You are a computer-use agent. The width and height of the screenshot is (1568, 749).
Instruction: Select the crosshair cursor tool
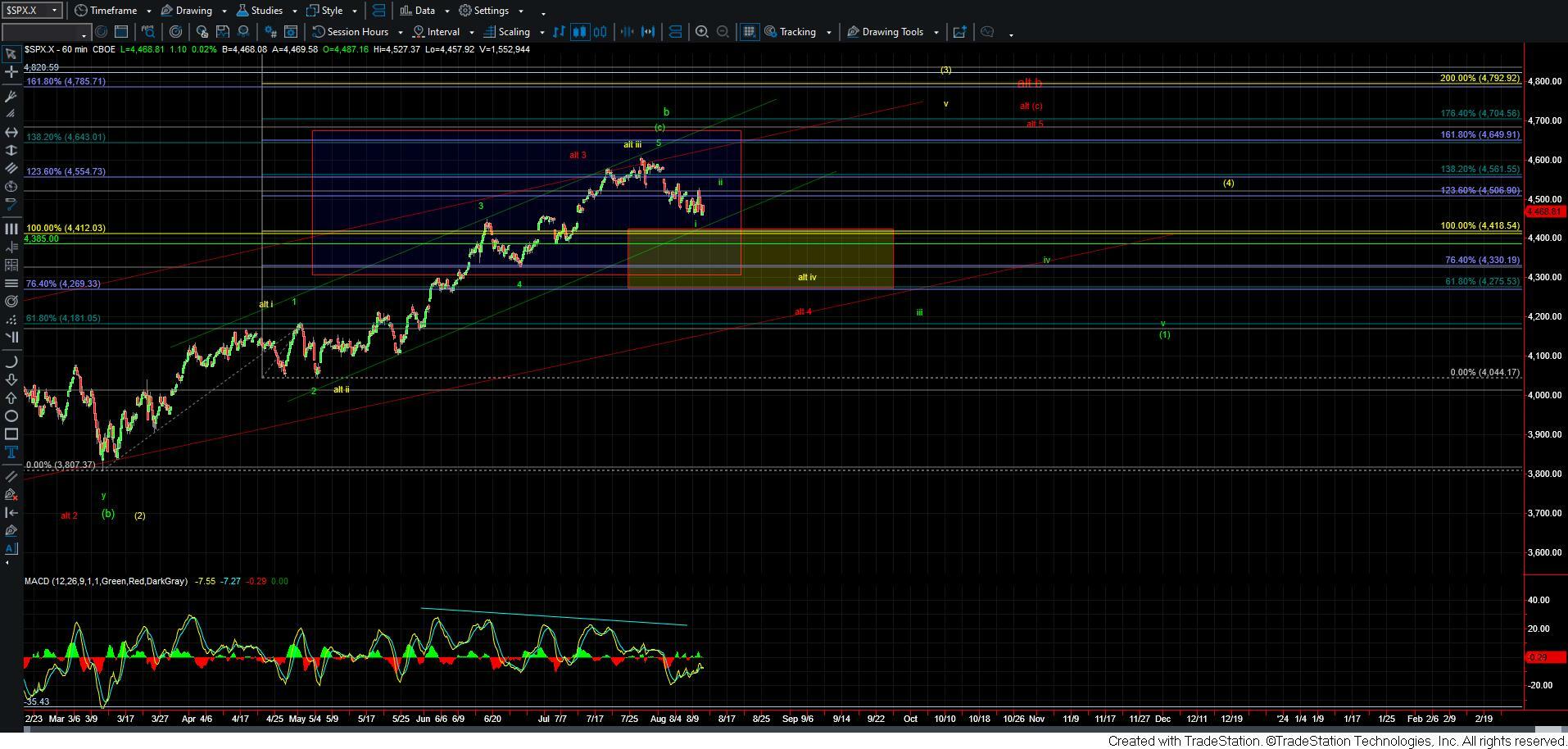coord(11,72)
